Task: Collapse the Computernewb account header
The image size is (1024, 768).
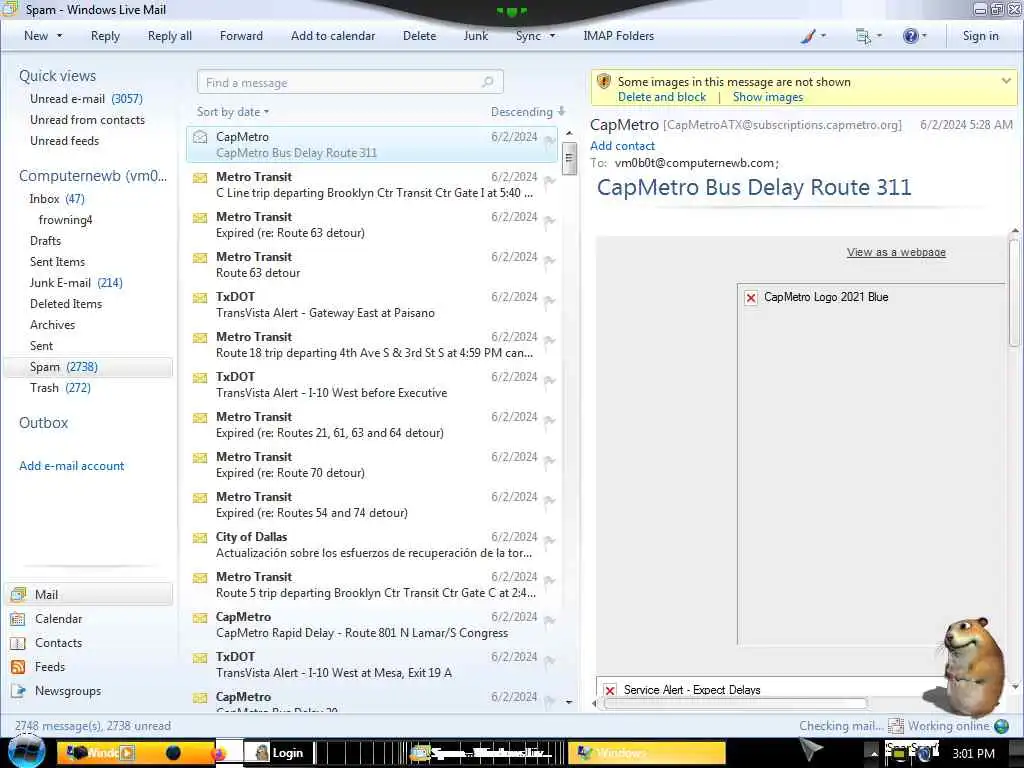Action: (x=93, y=176)
